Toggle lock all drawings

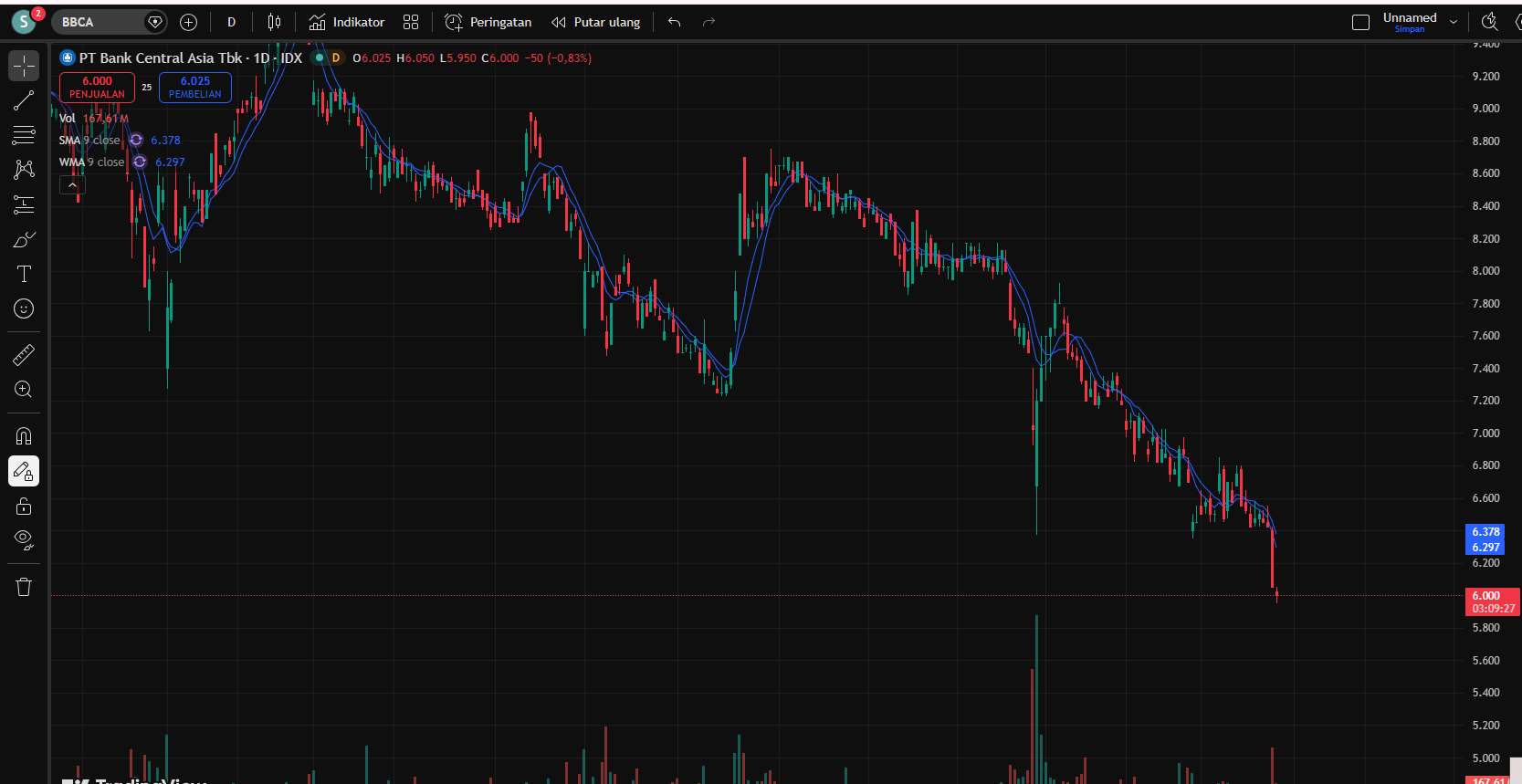click(x=24, y=506)
